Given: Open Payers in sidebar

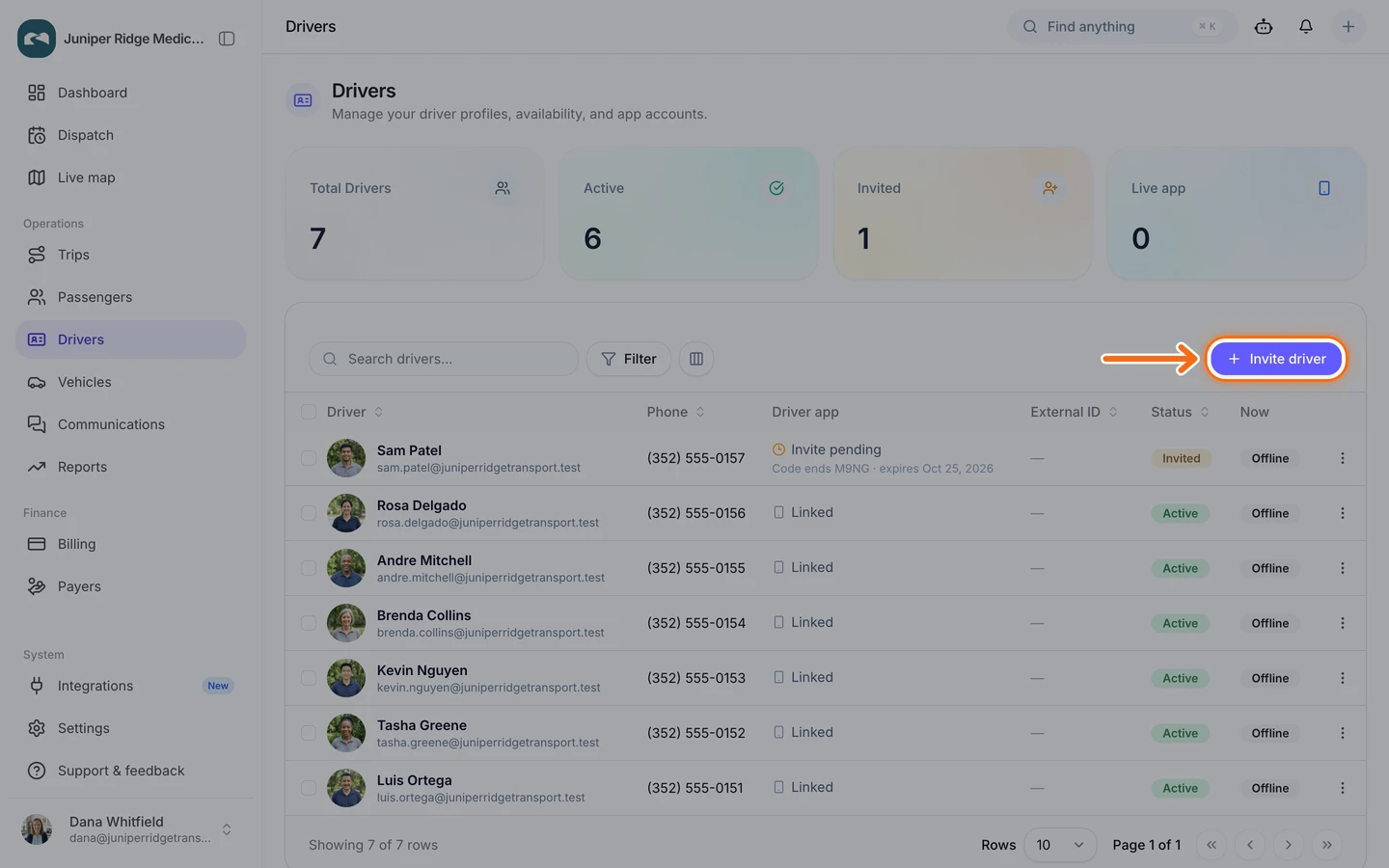Looking at the screenshot, I should click(130, 586).
